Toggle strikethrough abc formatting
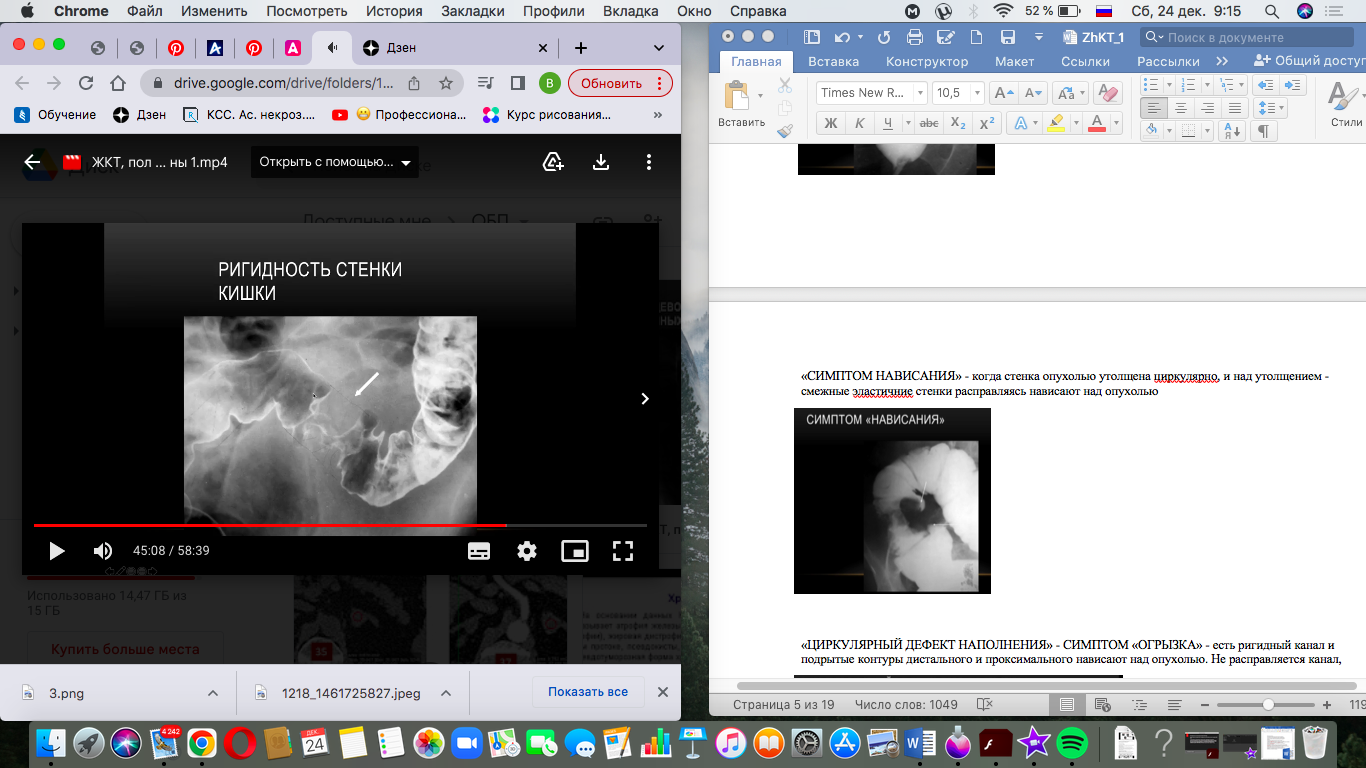 coord(928,124)
